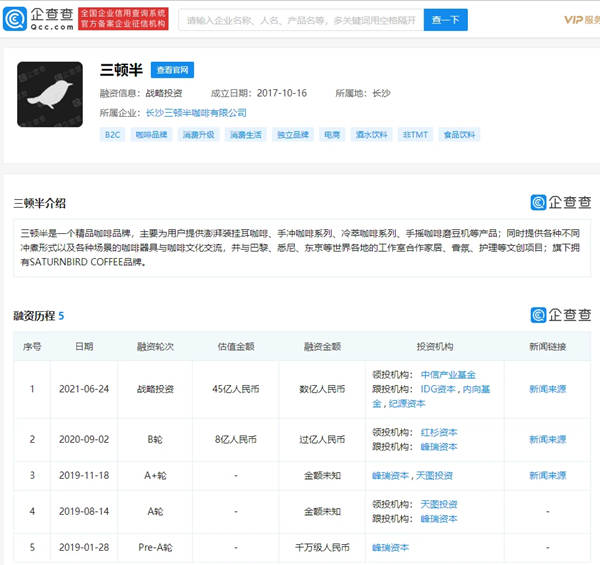This screenshot has width=600, height=565.
Task: Open 天图投资 link in A+轮 row
Action: [435, 475]
